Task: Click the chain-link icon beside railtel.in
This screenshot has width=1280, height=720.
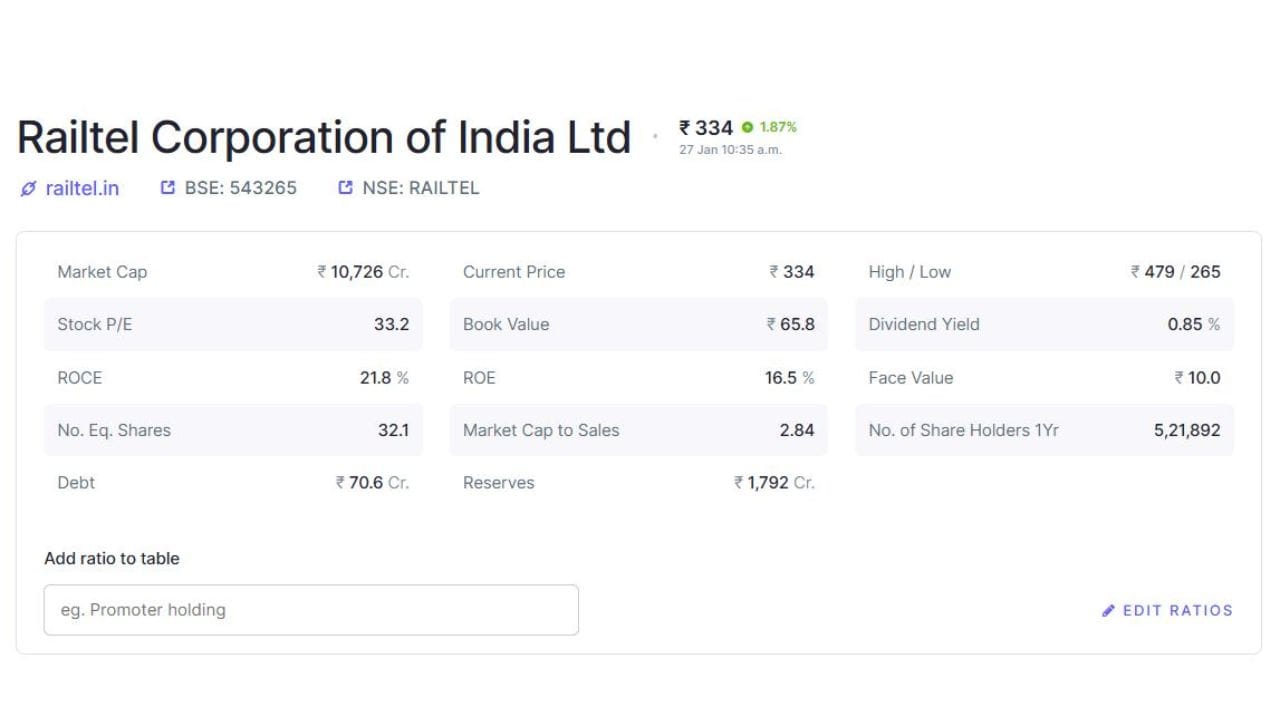Action: coord(28,189)
